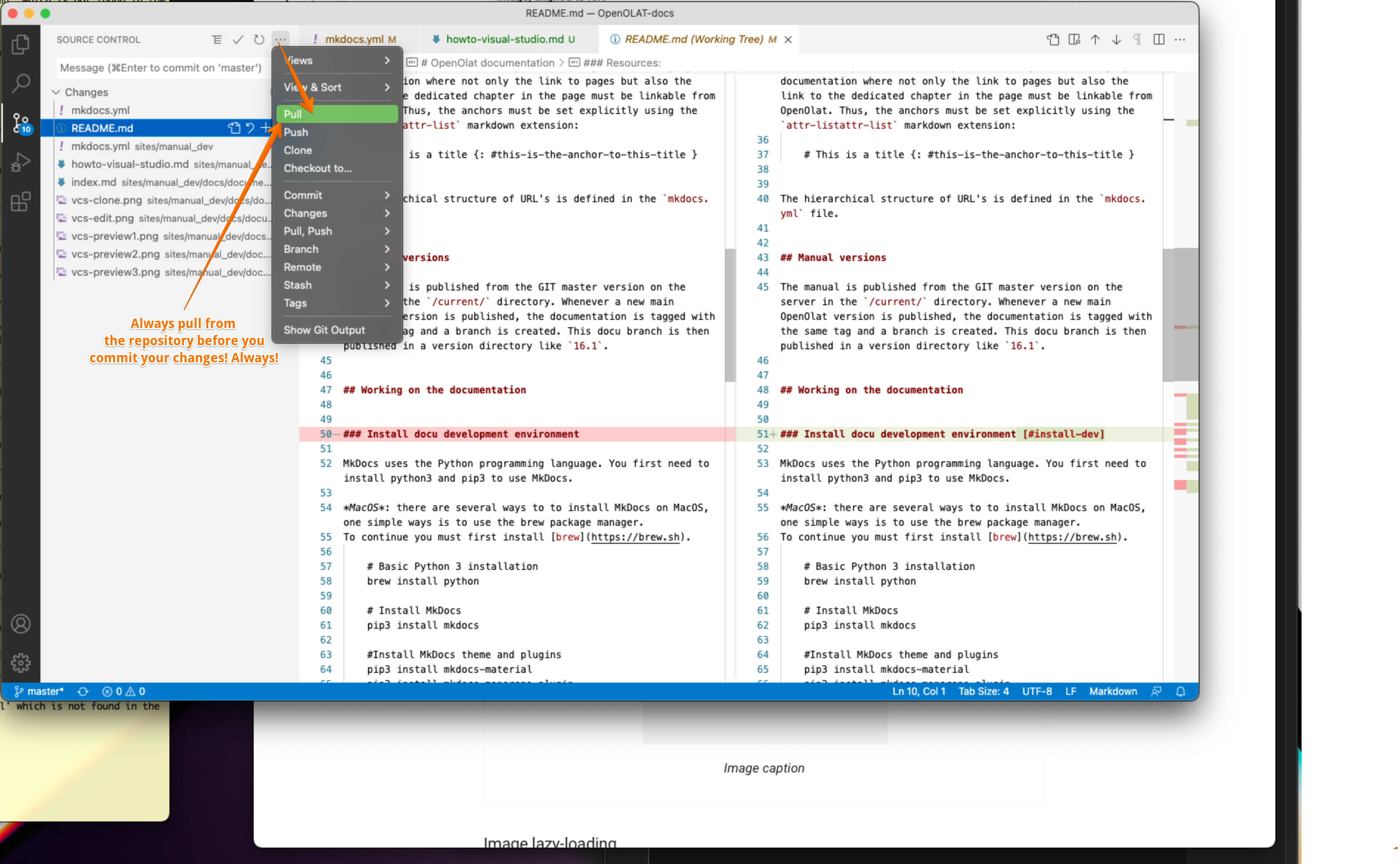Viewport: 1400px width, 864px height.
Task: Collapse the Changes group
Action: 56,92
